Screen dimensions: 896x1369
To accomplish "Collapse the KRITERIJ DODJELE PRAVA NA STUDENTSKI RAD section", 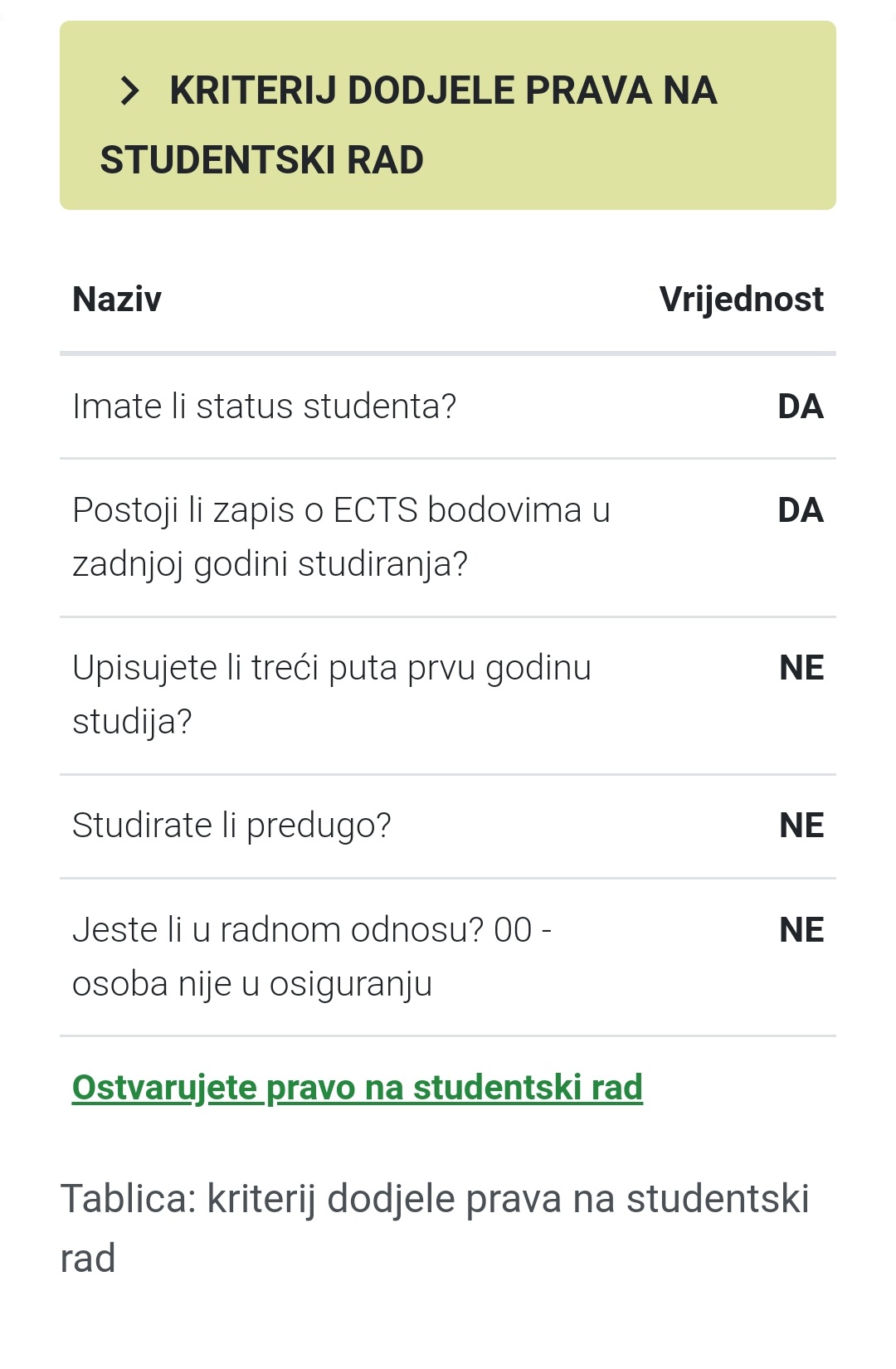I will 448,115.
